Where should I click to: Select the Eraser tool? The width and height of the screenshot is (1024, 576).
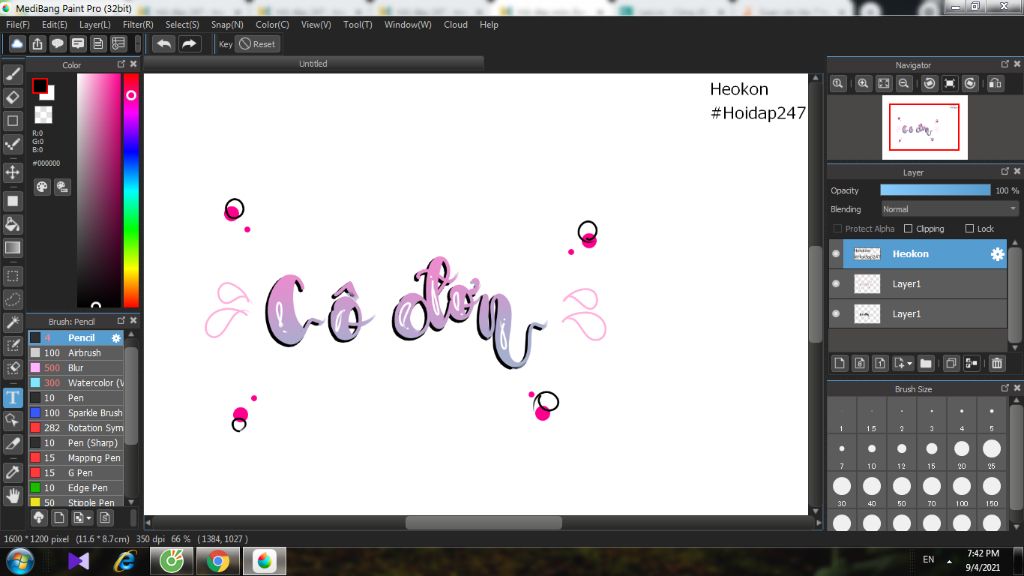coord(12,97)
